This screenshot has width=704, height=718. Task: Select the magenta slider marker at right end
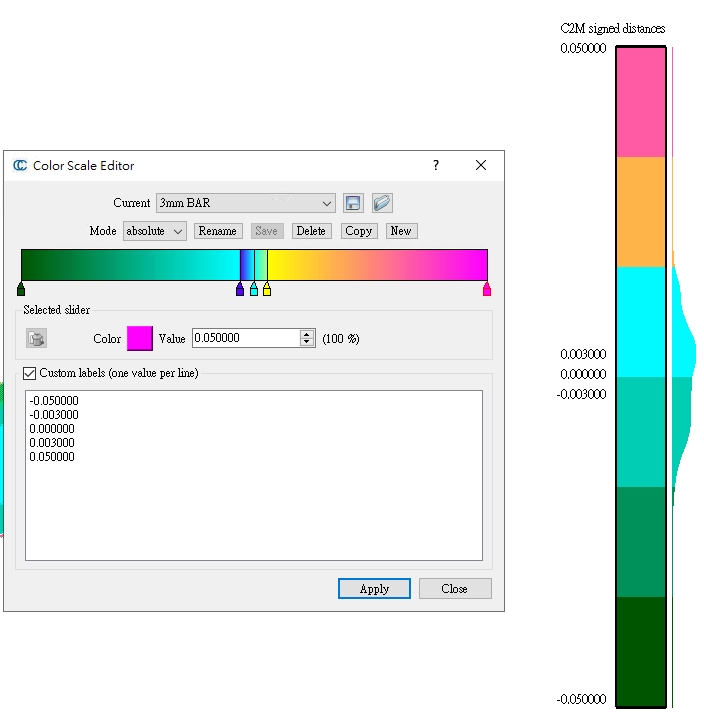[487, 290]
